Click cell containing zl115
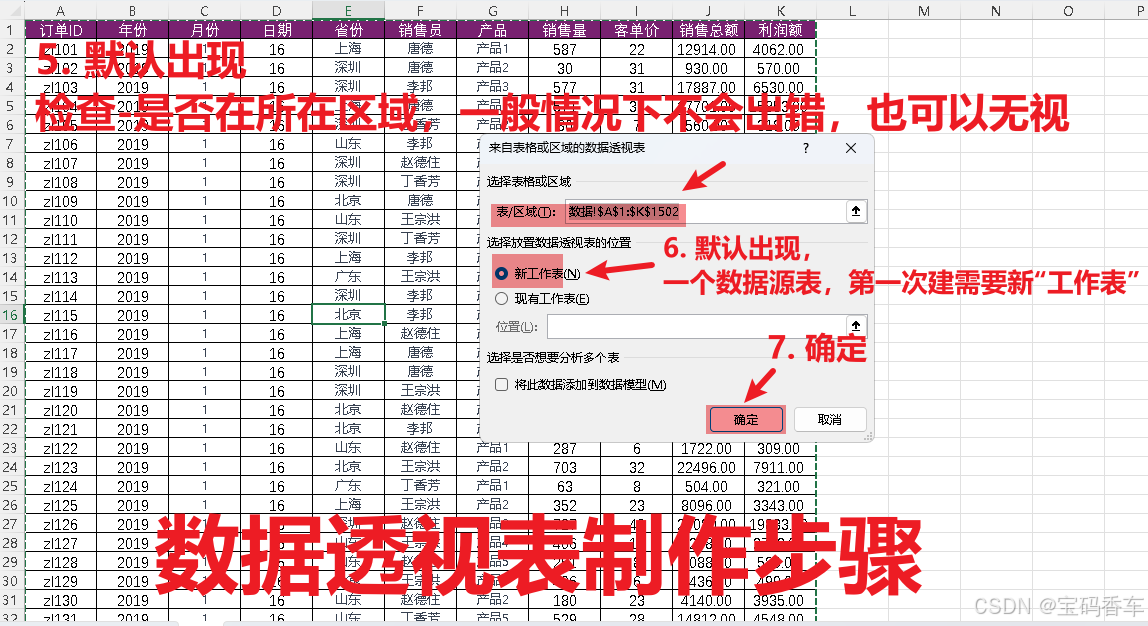This screenshot has height=626, width=1148. coord(61,315)
